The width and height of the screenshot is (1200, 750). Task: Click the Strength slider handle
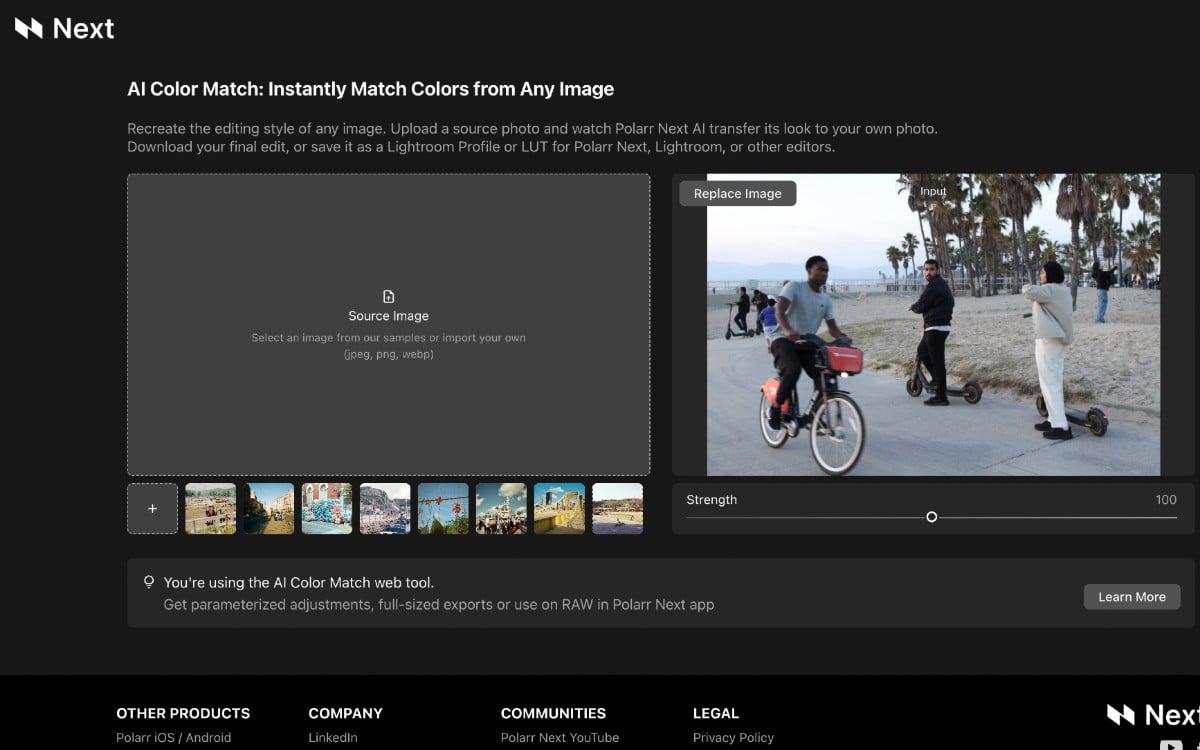click(x=932, y=517)
